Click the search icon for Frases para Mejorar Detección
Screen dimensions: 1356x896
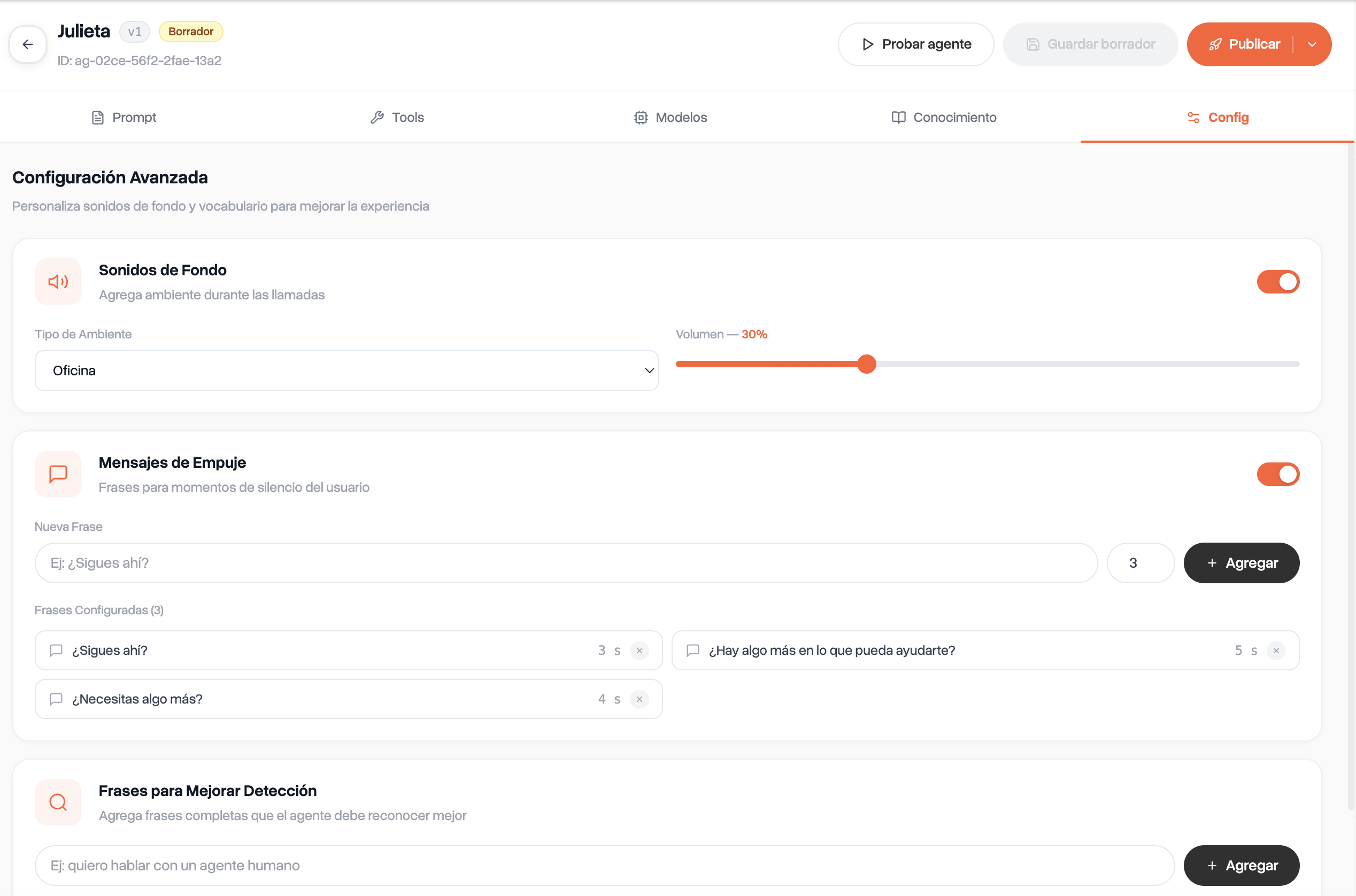pyautogui.click(x=58, y=802)
